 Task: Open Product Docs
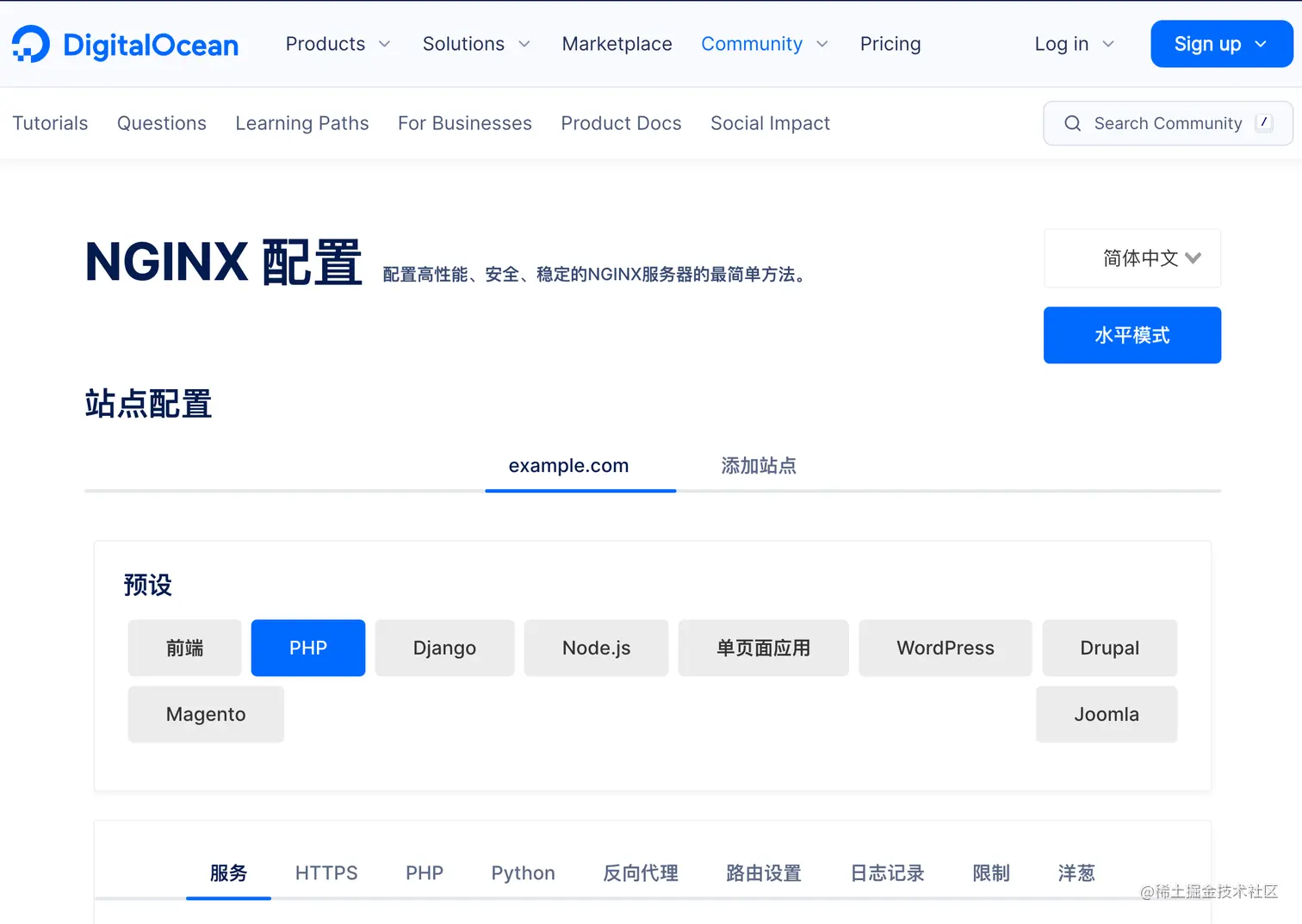point(621,123)
